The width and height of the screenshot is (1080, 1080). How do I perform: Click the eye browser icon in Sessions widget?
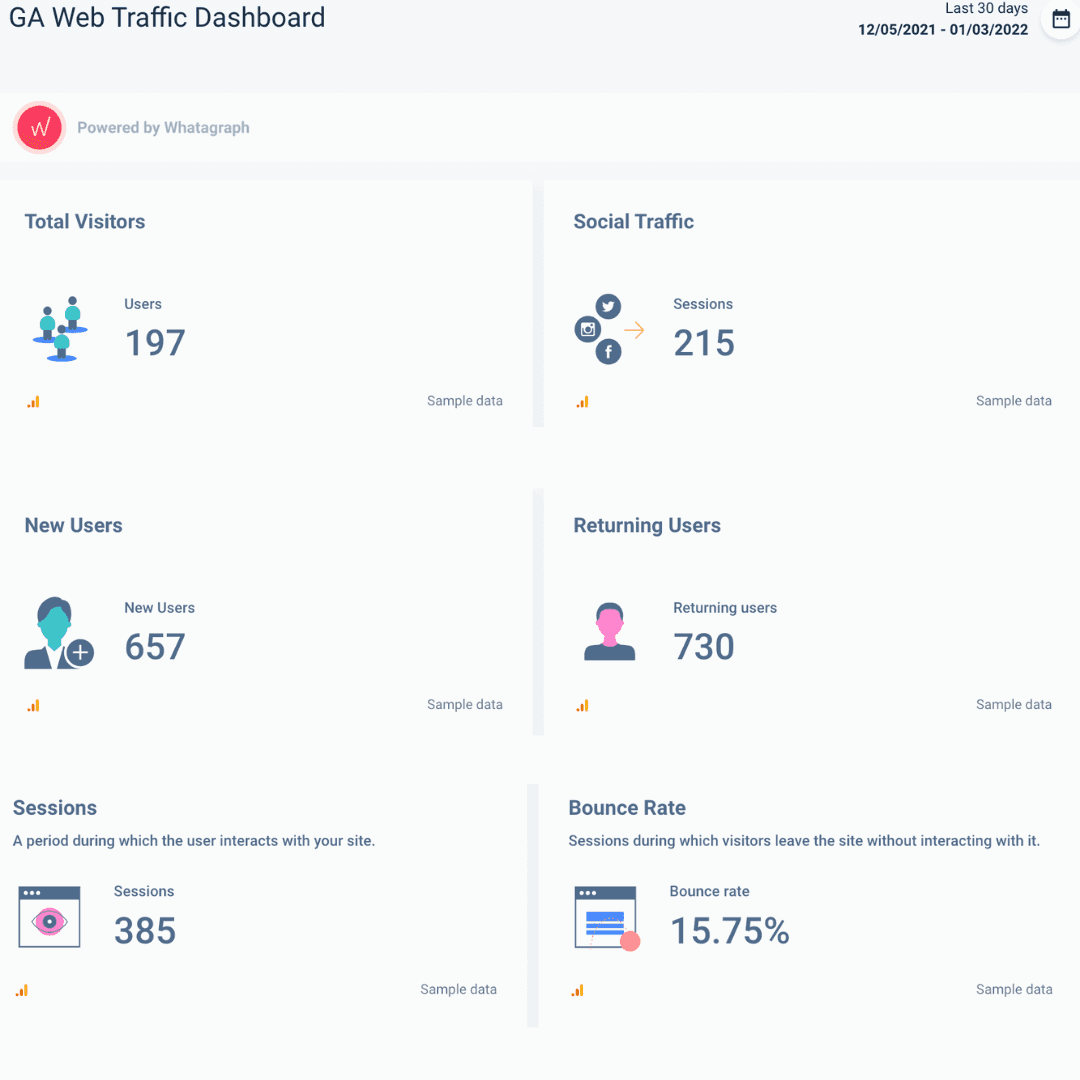pyautogui.click(x=49, y=917)
